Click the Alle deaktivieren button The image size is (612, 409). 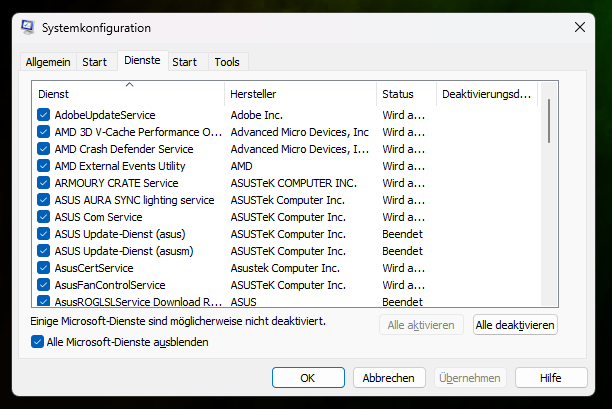515,325
